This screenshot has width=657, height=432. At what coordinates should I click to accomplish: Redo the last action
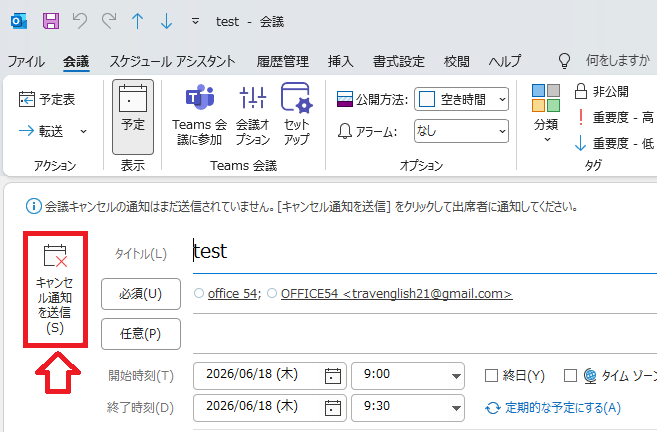tap(109, 21)
